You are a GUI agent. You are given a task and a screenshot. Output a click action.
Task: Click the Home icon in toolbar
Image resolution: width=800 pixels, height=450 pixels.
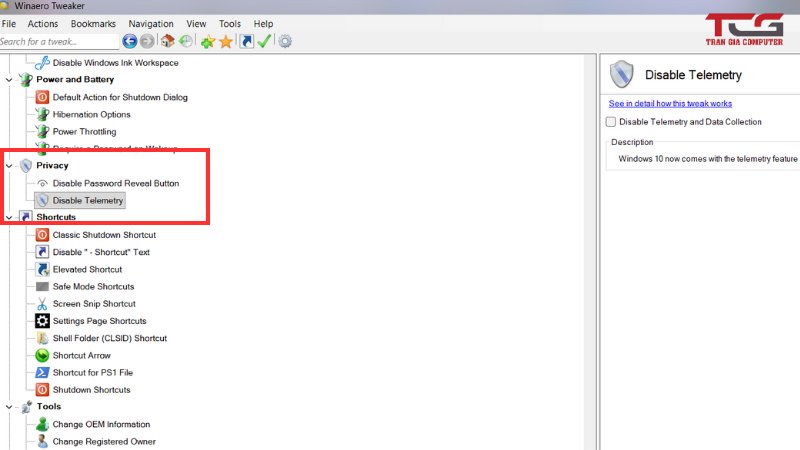[x=168, y=41]
